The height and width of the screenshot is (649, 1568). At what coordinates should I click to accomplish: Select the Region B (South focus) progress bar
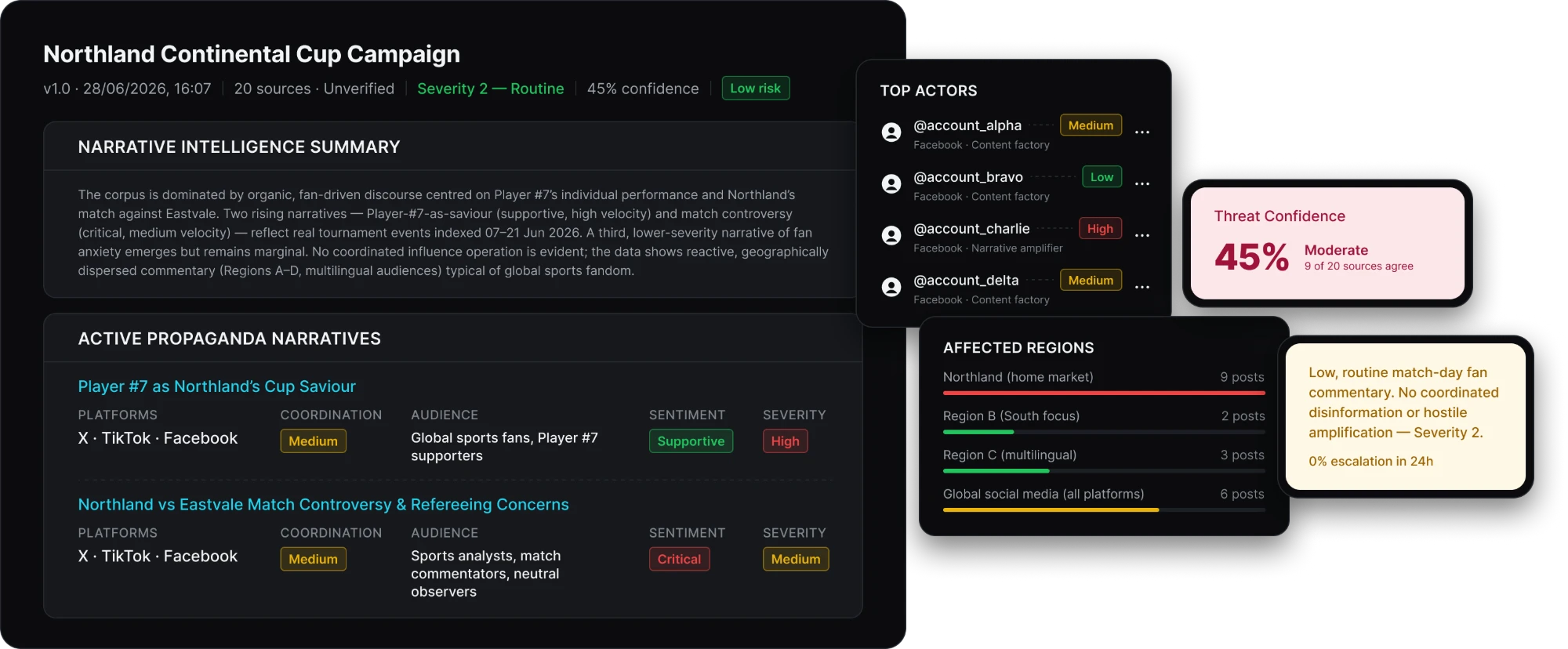pos(1104,432)
